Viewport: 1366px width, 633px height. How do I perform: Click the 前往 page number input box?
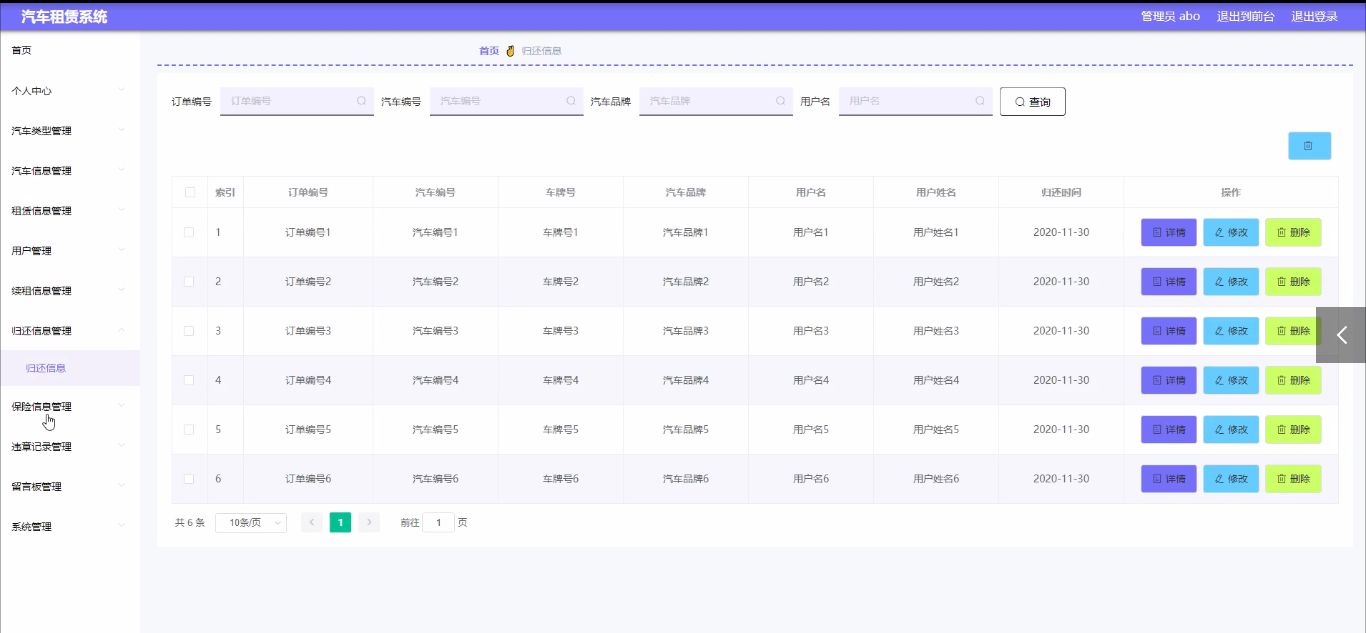tap(438, 522)
